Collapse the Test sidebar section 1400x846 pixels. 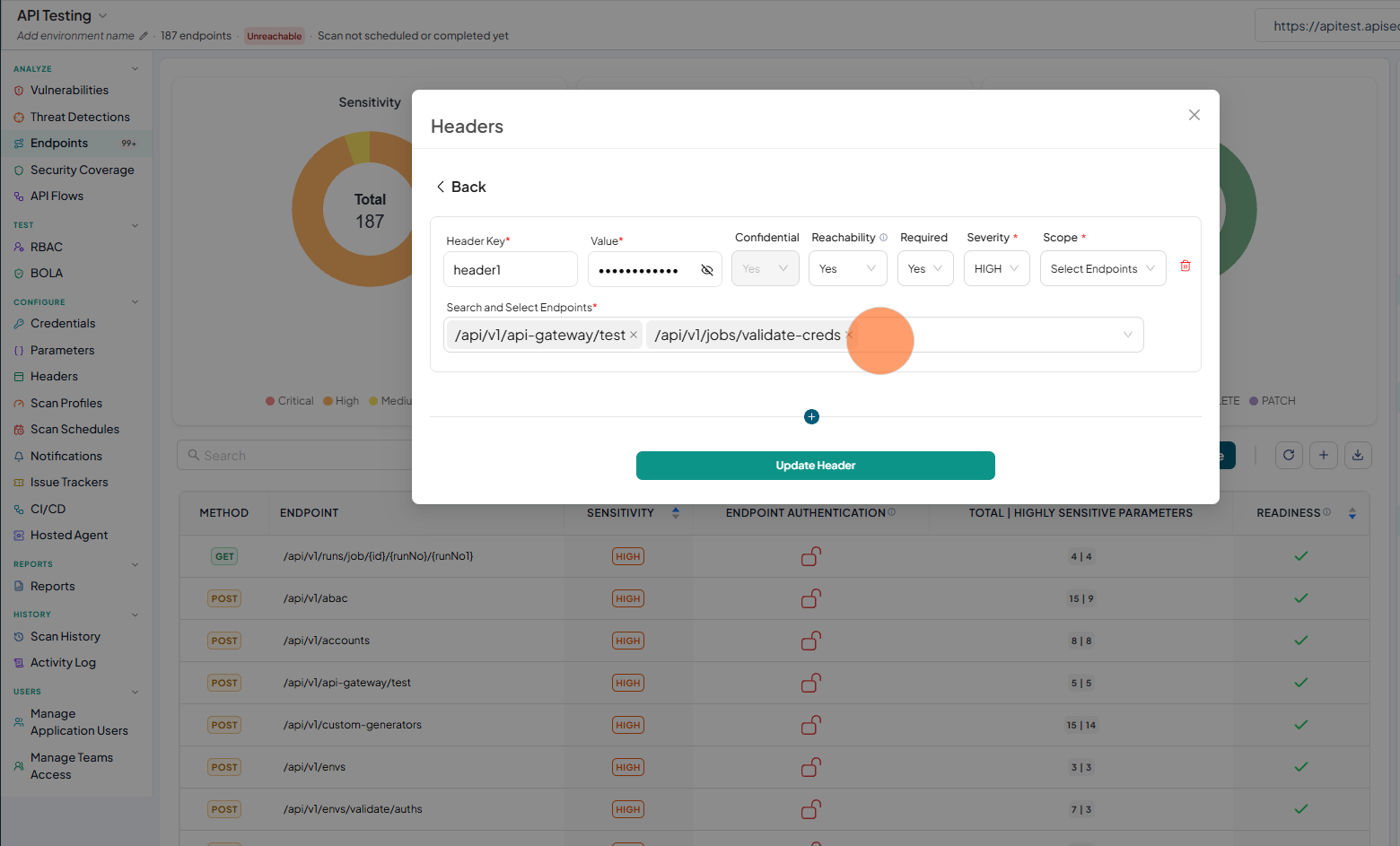click(136, 225)
